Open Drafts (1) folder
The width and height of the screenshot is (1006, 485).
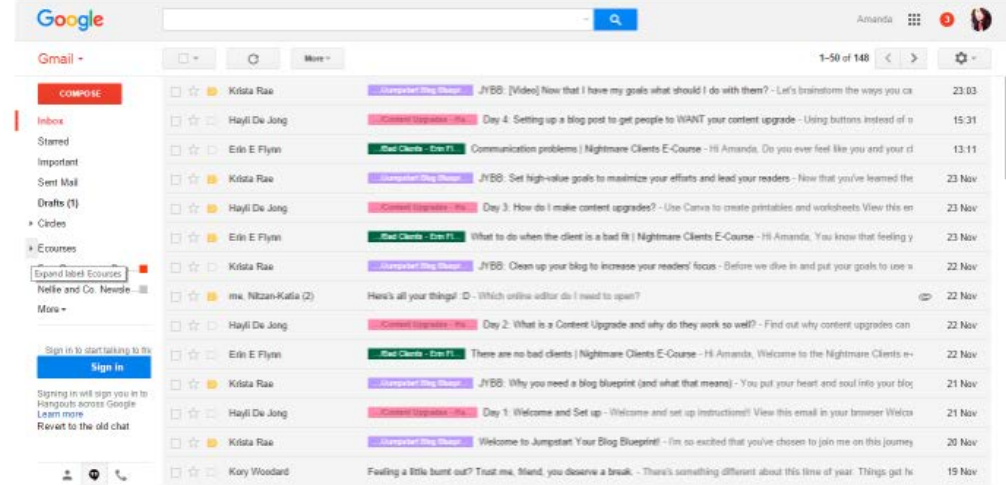(x=58, y=203)
